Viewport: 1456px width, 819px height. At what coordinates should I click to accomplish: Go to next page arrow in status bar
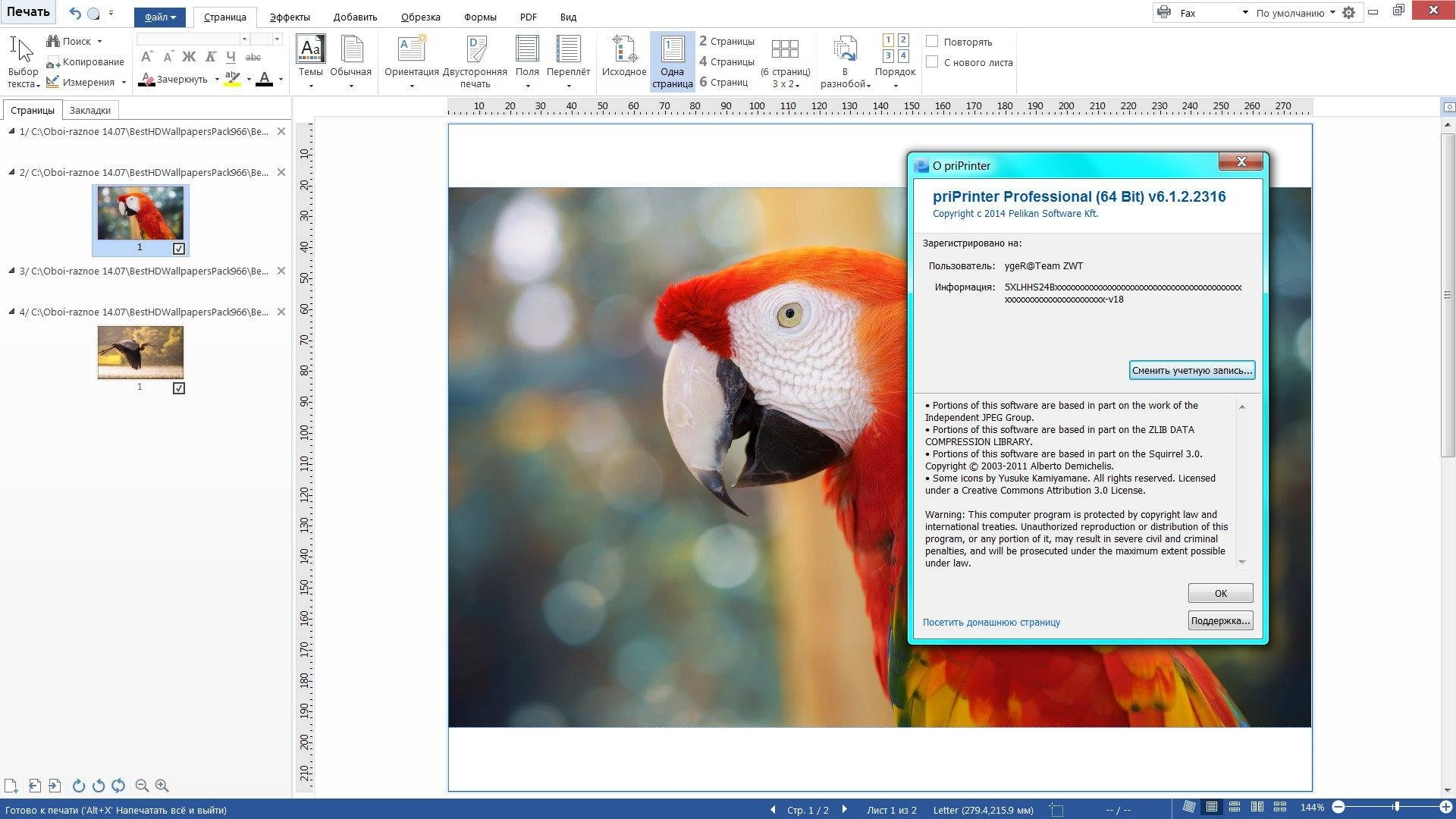click(x=845, y=809)
